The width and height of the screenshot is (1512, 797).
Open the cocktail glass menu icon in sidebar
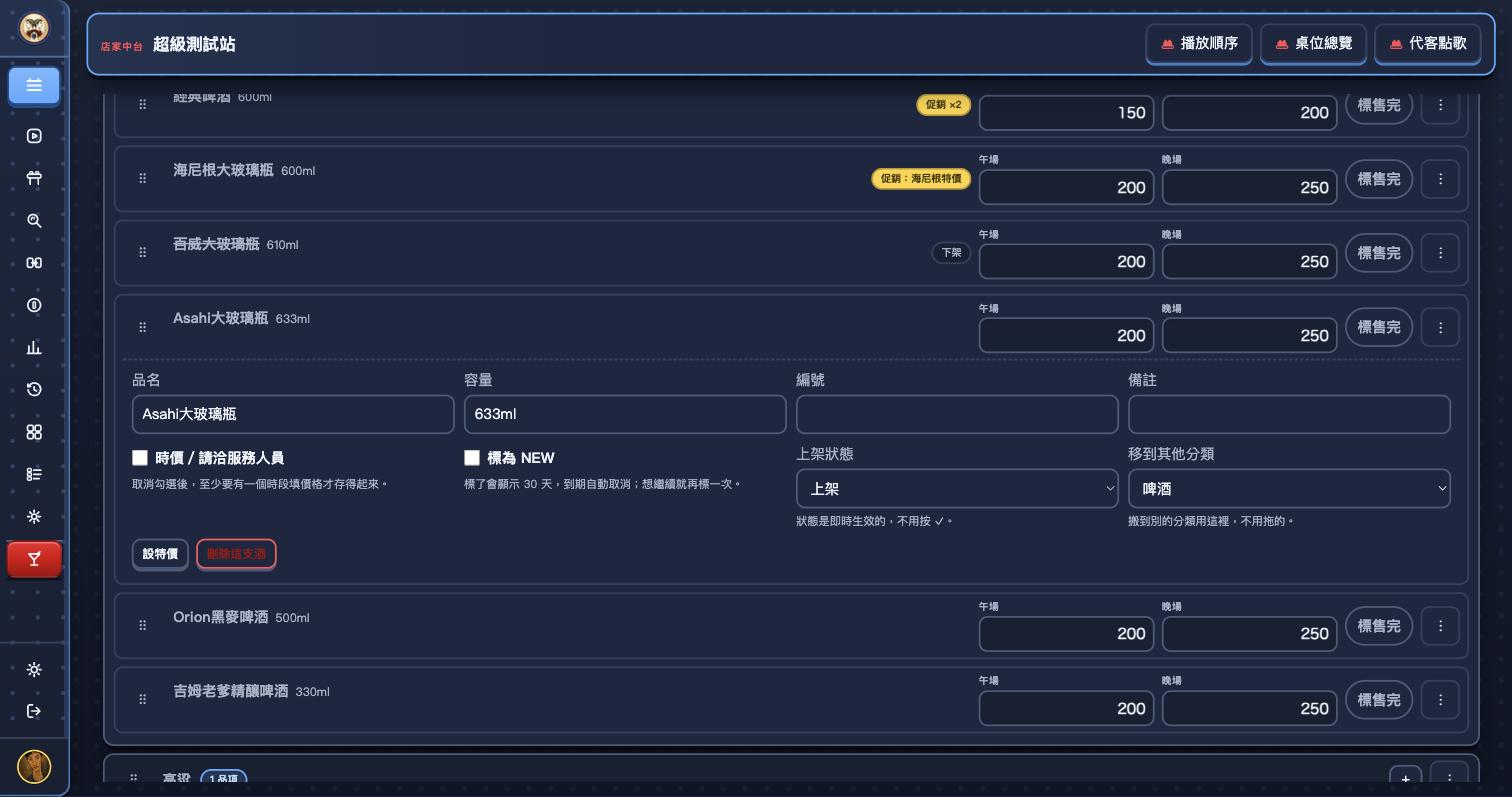[34, 559]
